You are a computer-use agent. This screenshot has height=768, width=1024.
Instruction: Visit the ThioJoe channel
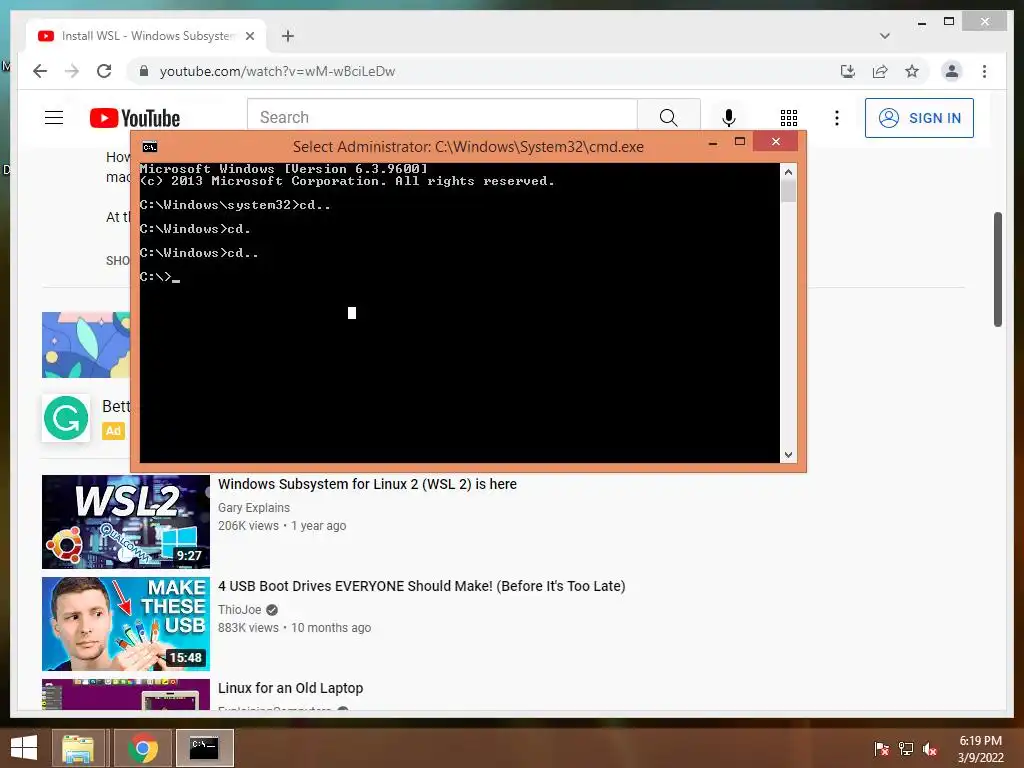pyautogui.click(x=239, y=609)
